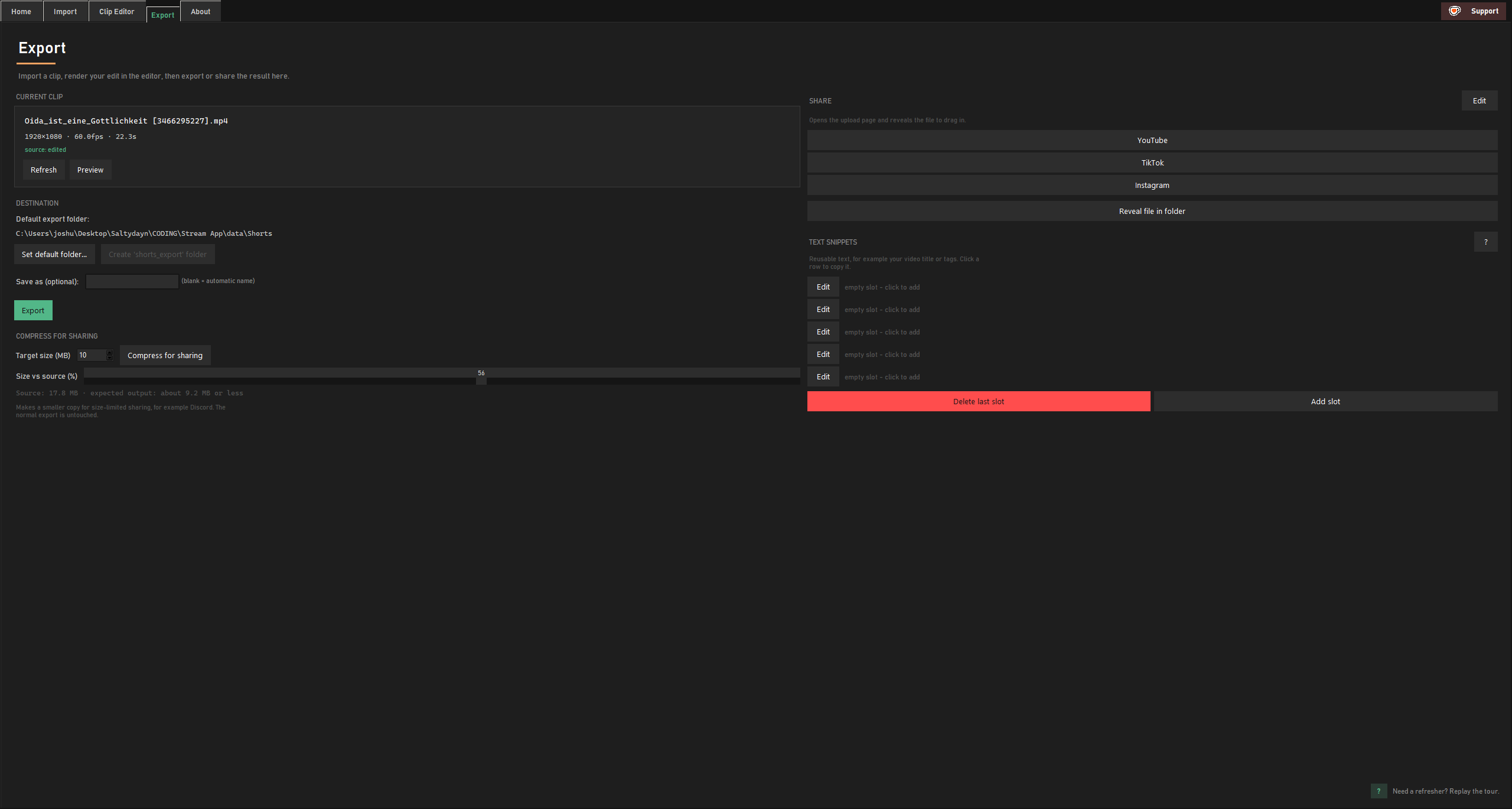Open the About tab
1512x809 pixels.
201,11
